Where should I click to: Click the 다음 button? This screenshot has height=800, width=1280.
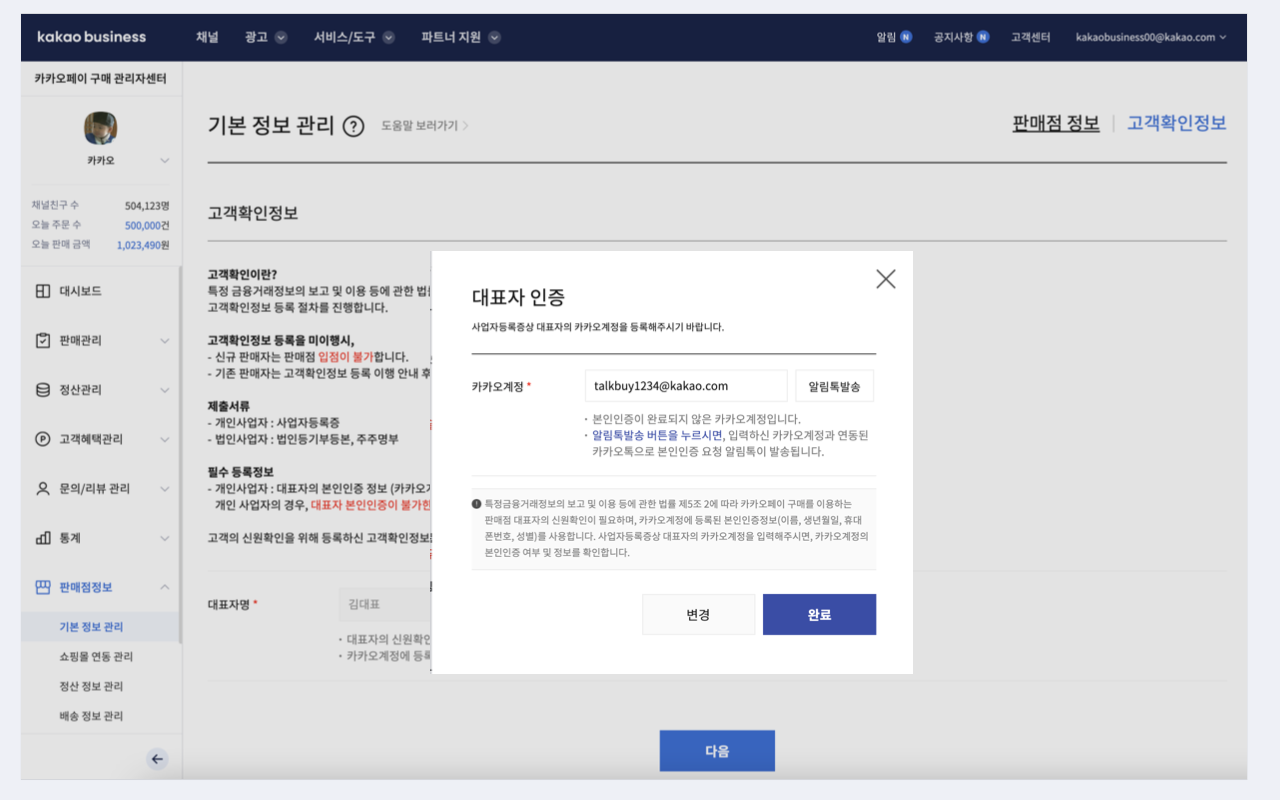point(717,751)
